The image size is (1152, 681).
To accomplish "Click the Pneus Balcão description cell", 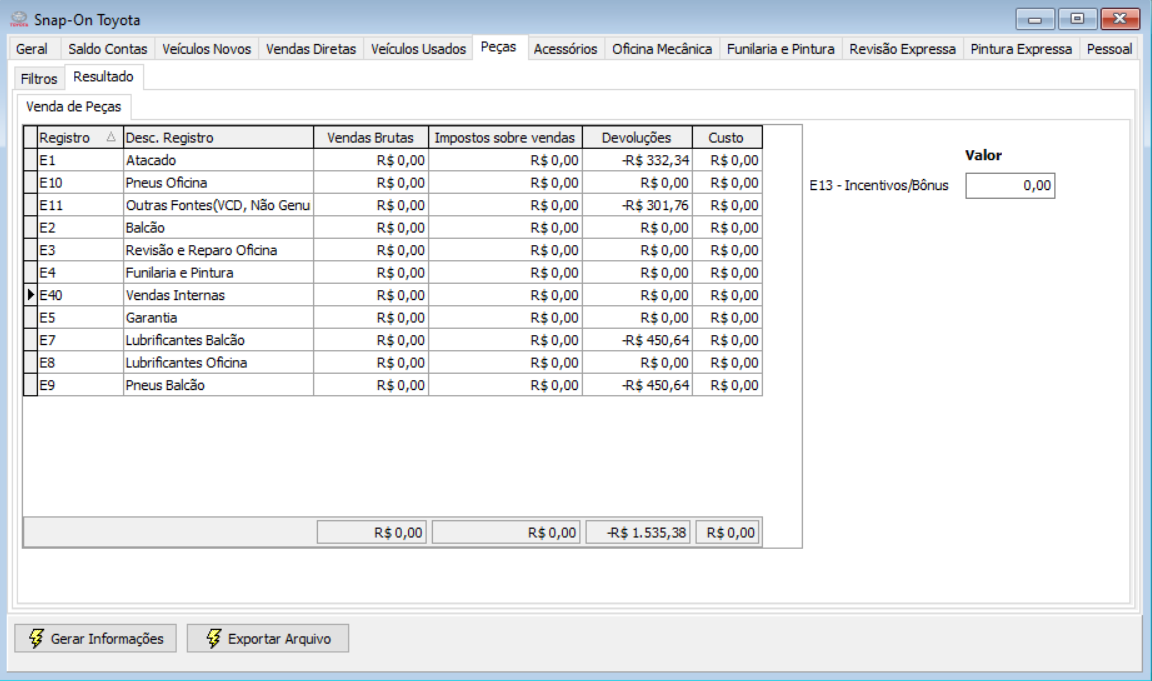I will pyautogui.click(x=218, y=386).
